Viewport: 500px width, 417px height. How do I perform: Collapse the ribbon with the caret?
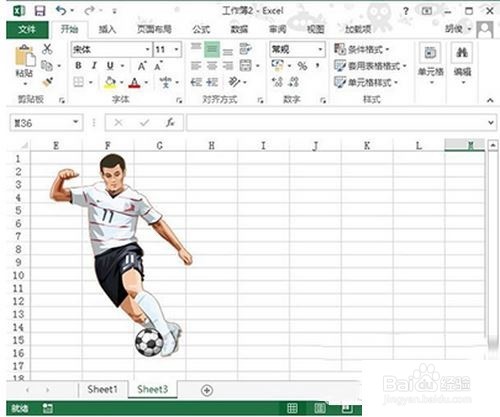point(490,100)
